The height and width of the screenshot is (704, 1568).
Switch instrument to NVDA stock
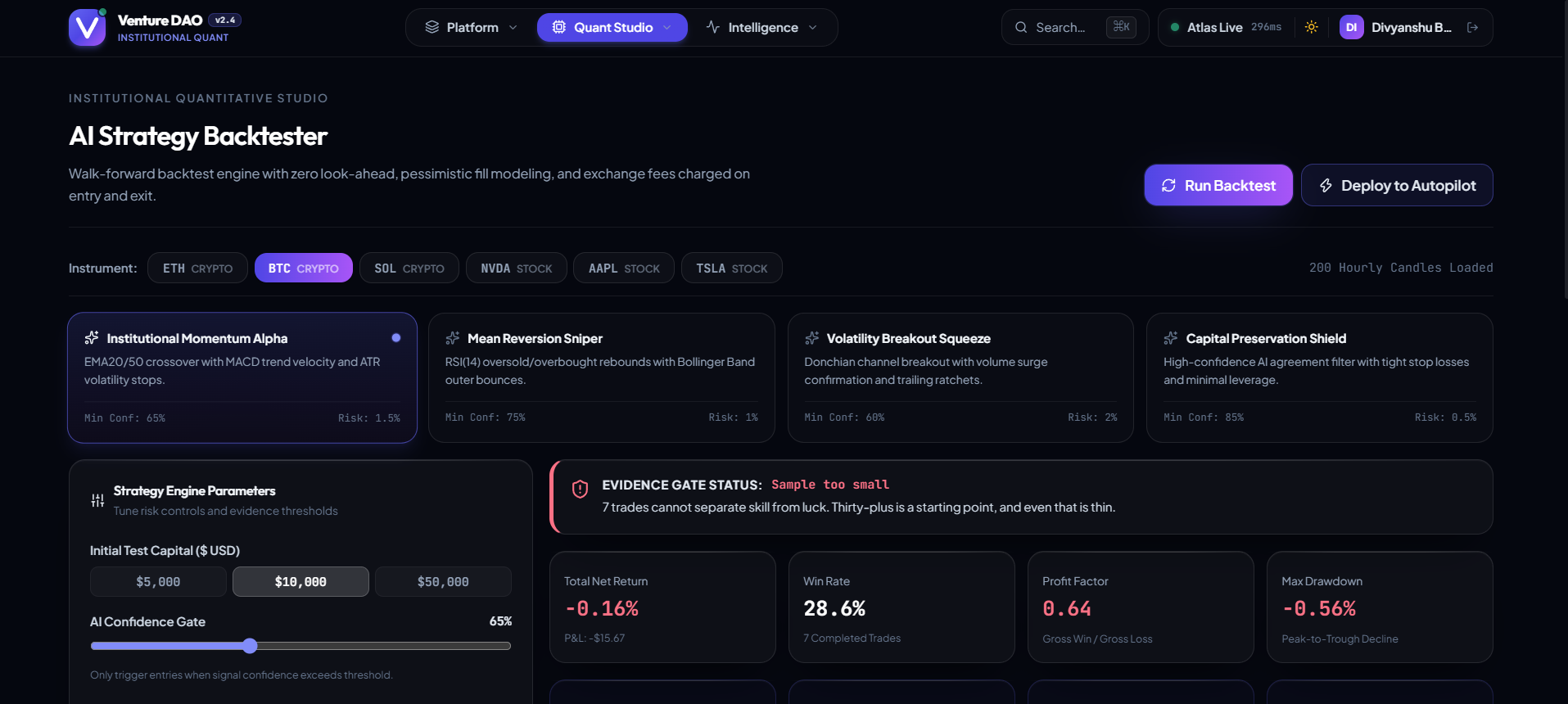point(517,268)
